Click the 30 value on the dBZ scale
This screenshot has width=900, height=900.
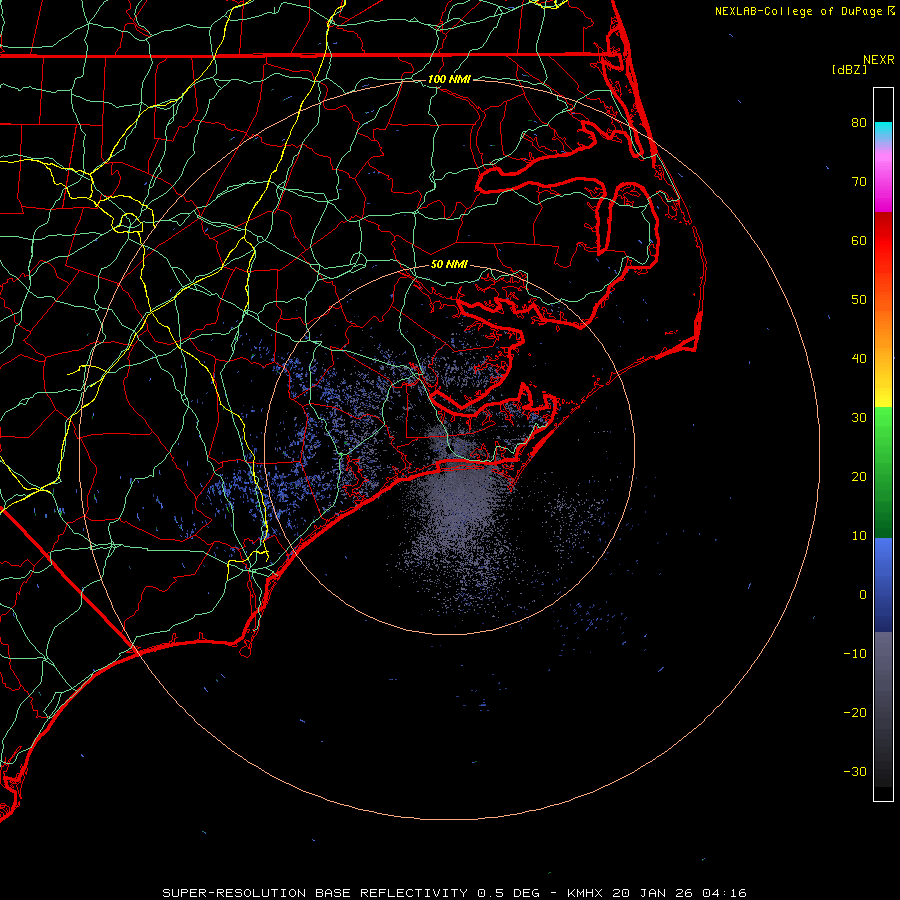tap(859, 418)
